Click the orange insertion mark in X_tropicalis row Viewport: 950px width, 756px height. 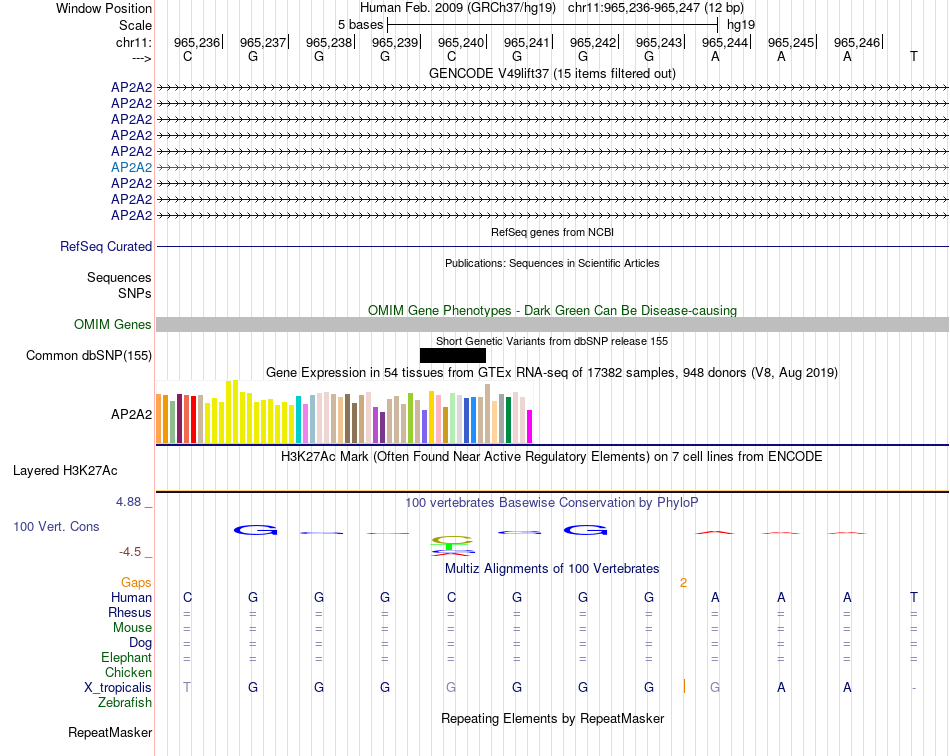tap(684, 687)
